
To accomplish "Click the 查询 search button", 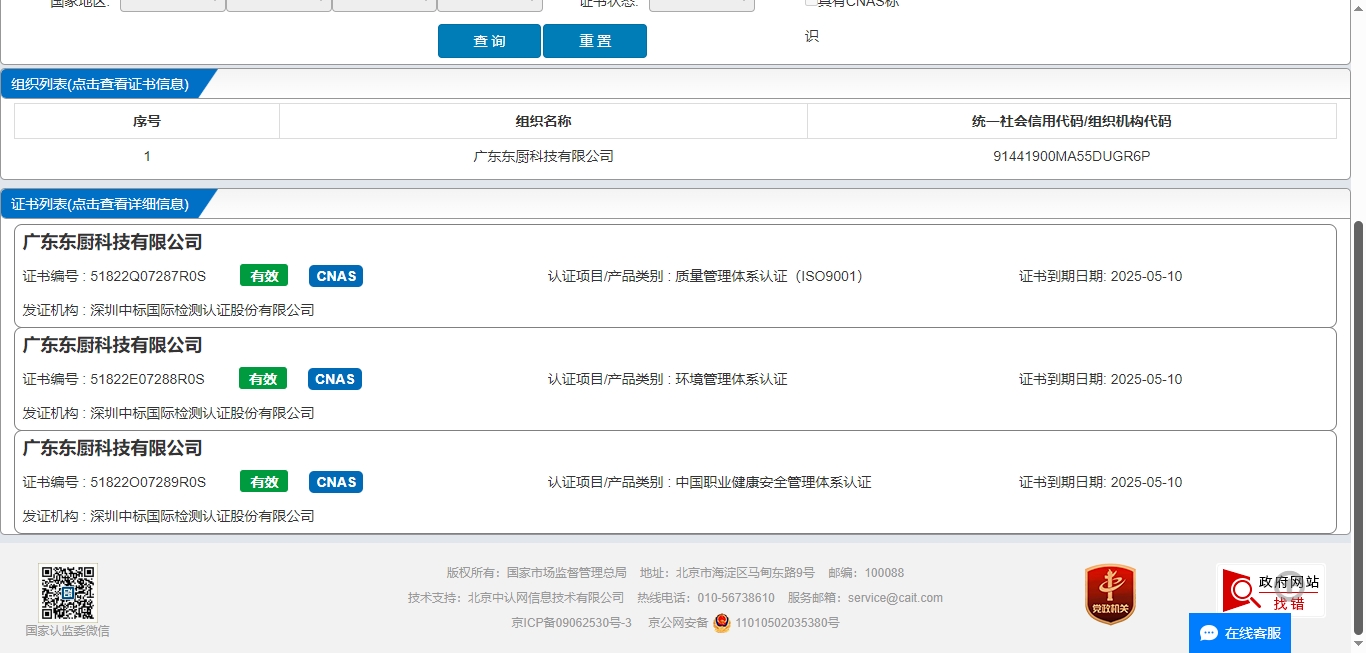I will pyautogui.click(x=489, y=41).
